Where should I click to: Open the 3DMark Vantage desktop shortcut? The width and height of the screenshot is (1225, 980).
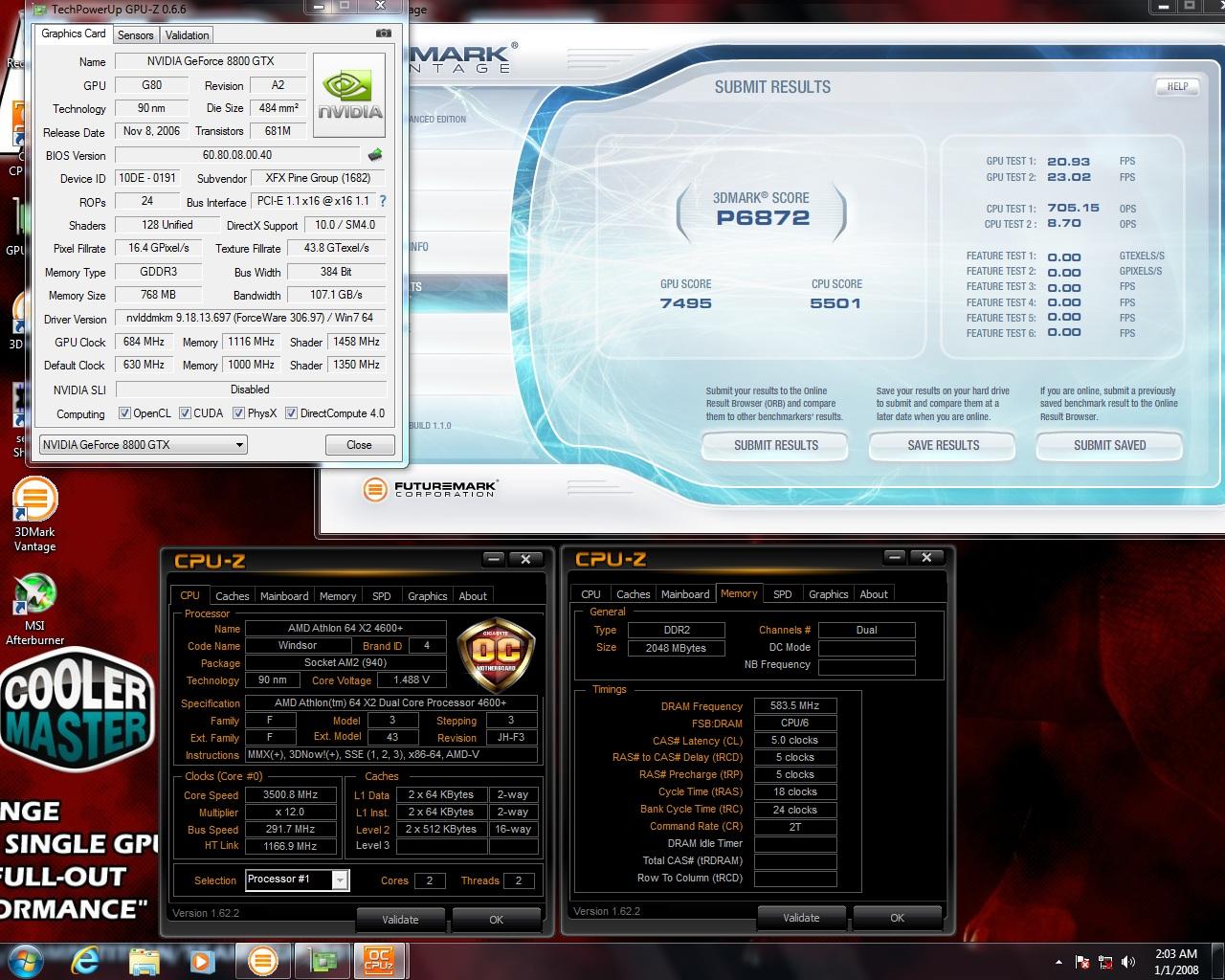tap(34, 516)
